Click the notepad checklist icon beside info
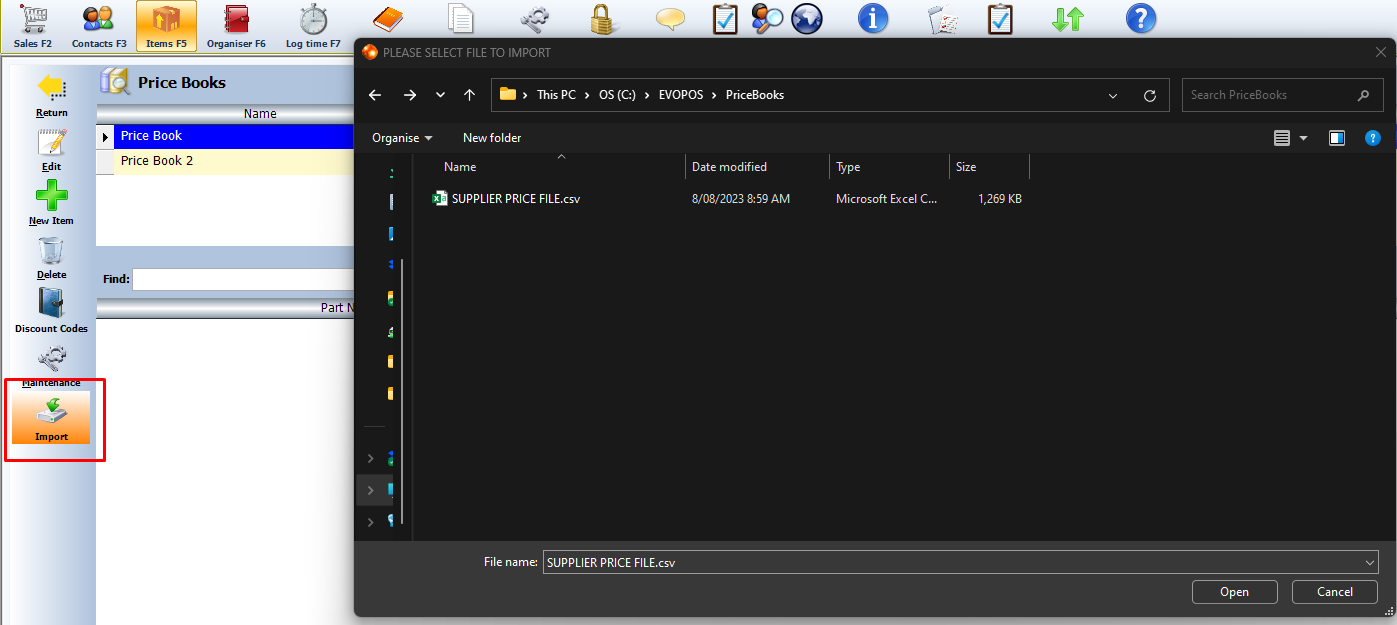Image resolution: width=1397 pixels, height=625 pixels. pos(943,18)
